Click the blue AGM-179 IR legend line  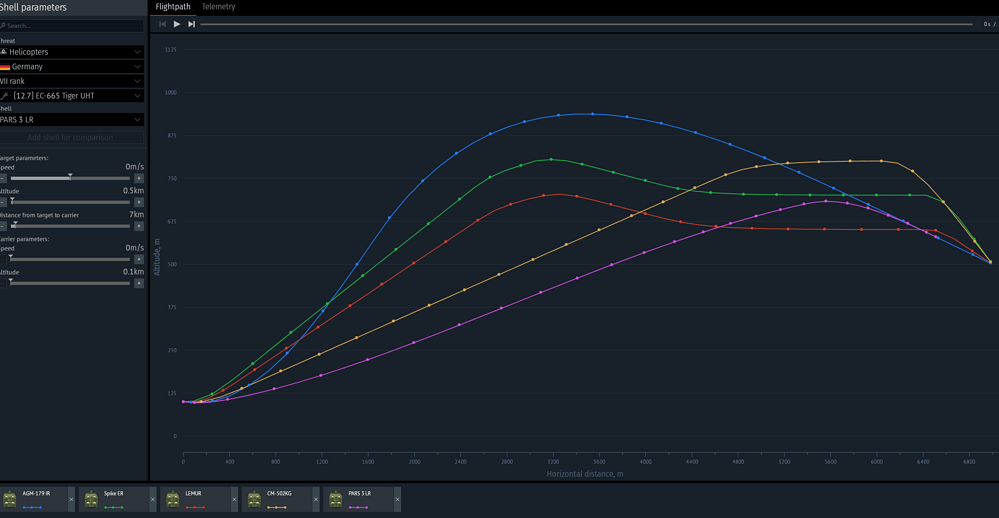[32, 508]
